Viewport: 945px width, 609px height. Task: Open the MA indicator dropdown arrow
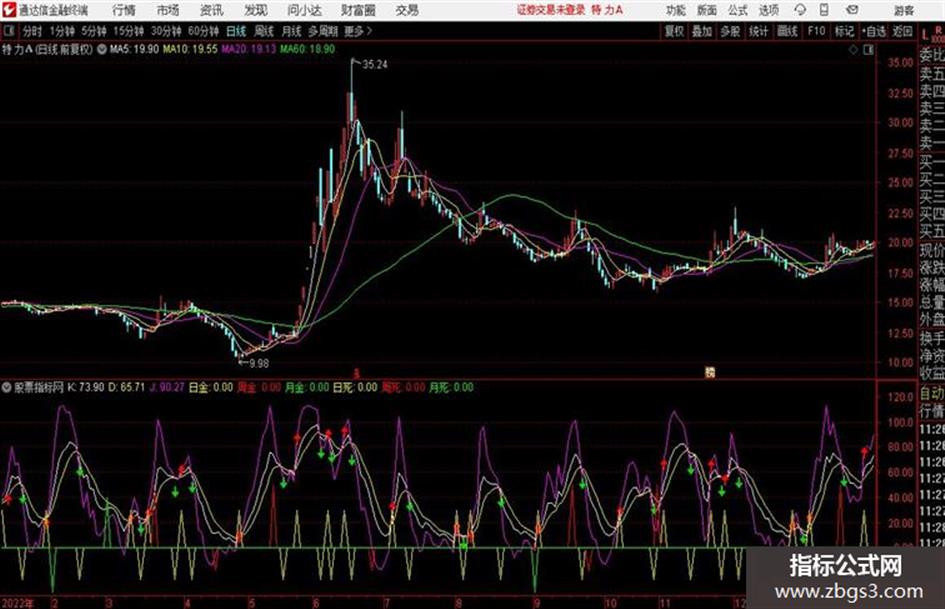click(101, 49)
